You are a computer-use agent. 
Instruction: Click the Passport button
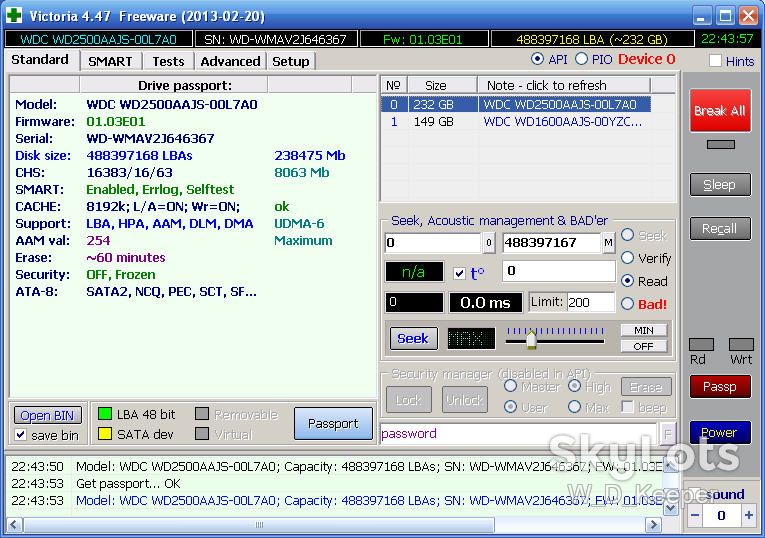(333, 423)
